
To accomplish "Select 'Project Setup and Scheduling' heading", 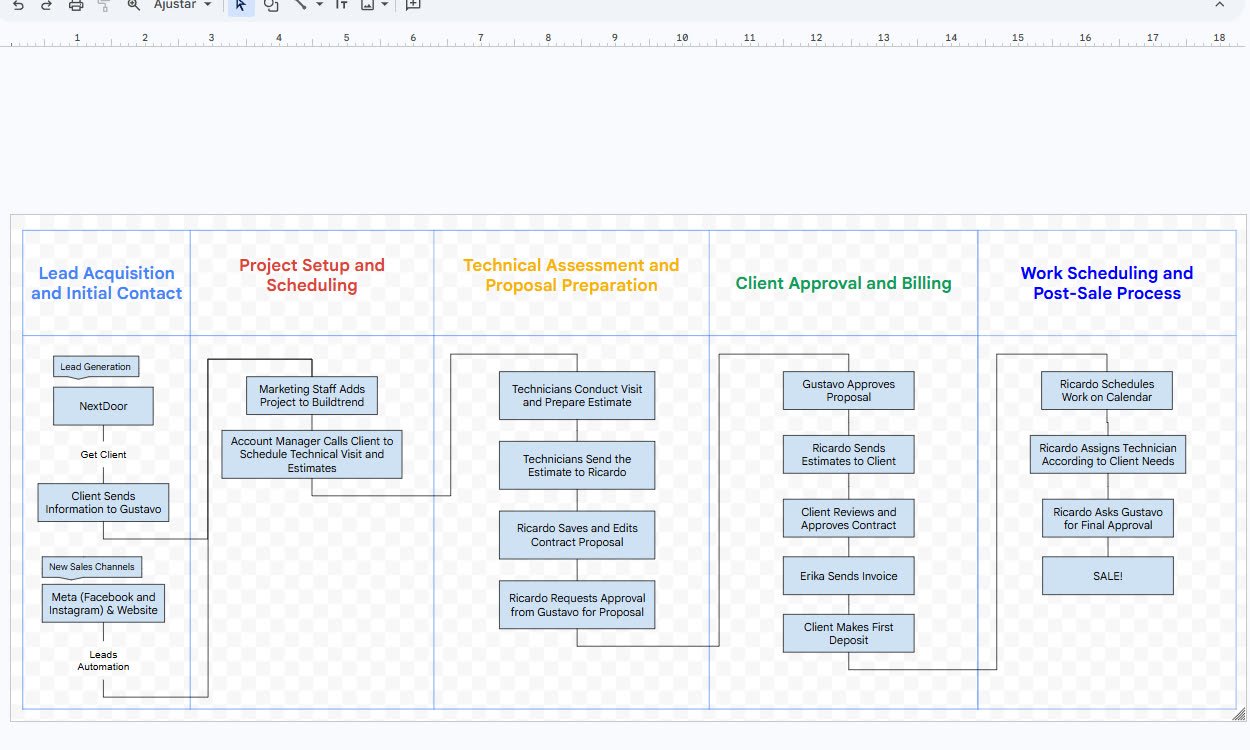I will 312,275.
